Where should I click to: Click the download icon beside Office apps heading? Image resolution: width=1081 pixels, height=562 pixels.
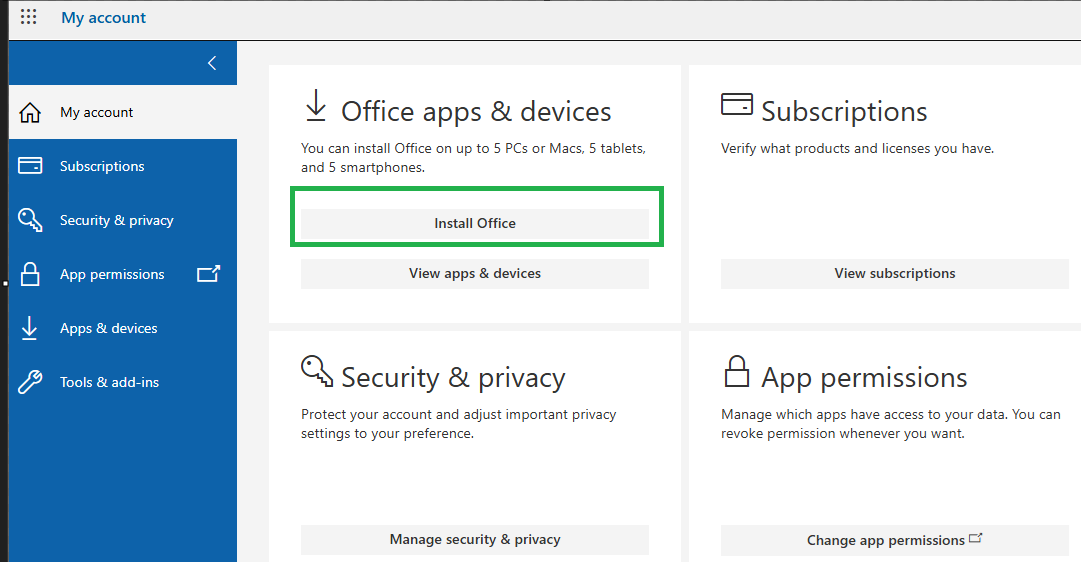coord(316,106)
